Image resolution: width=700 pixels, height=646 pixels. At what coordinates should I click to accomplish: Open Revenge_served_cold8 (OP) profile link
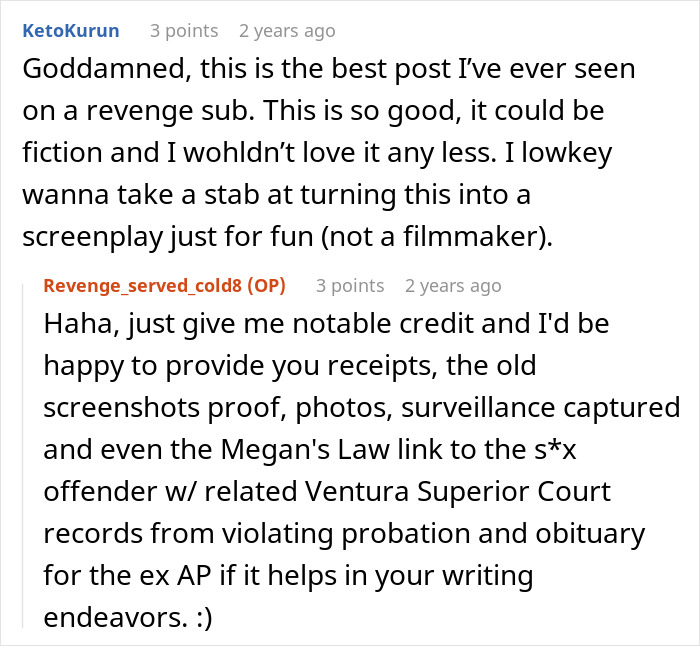164,286
